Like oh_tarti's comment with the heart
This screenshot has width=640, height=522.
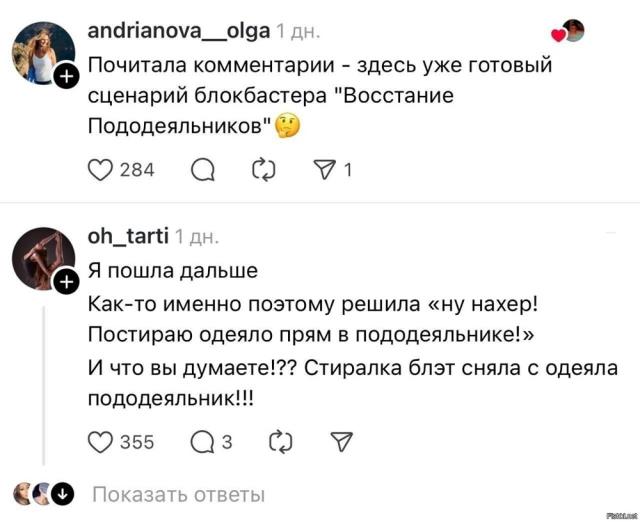tap(101, 441)
